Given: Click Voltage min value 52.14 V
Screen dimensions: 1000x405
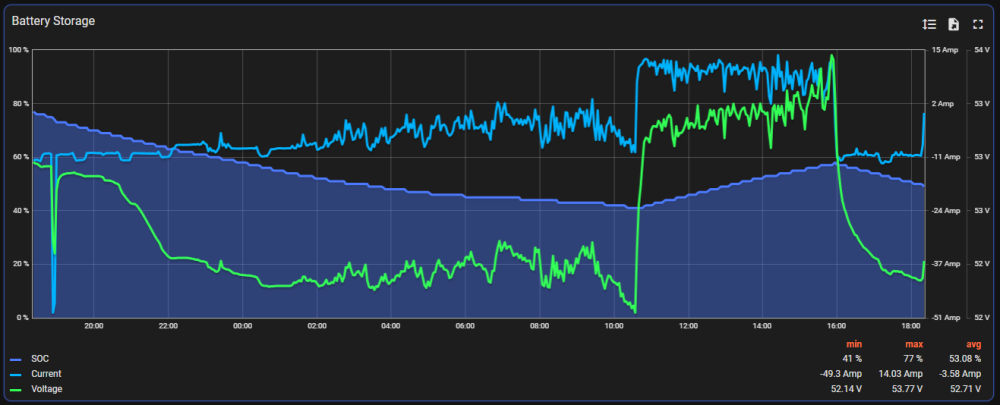Looking at the screenshot, I should (846, 388).
